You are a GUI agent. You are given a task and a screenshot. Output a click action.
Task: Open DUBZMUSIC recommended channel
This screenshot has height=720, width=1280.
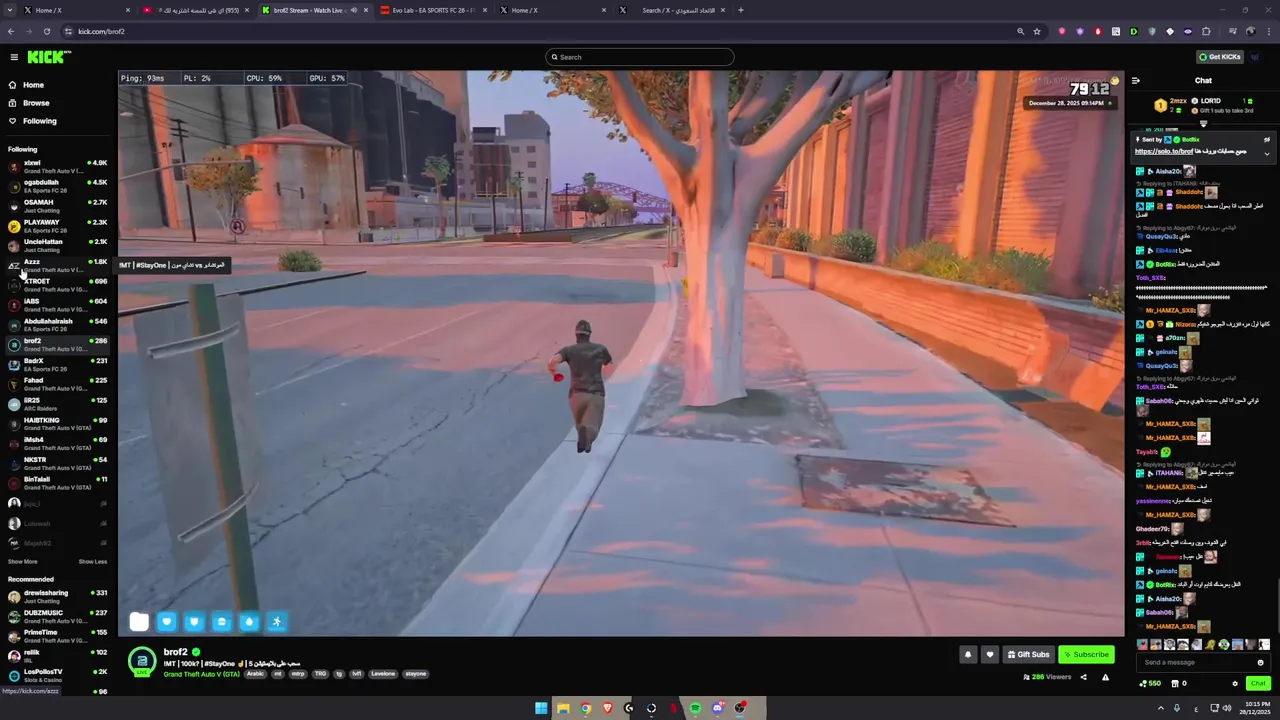click(x=56, y=617)
